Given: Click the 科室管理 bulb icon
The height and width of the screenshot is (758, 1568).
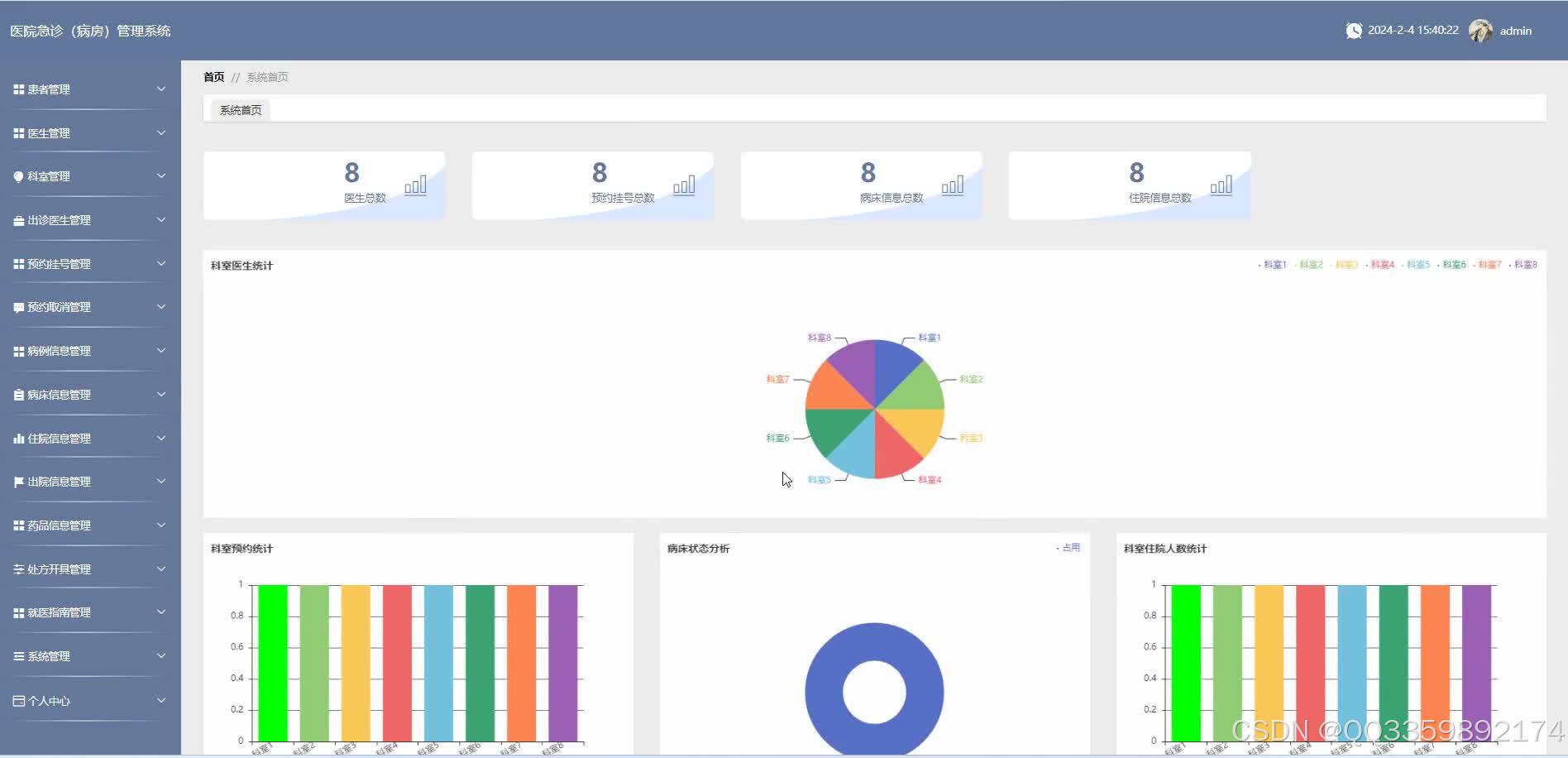Looking at the screenshot, I should (18, 176).
